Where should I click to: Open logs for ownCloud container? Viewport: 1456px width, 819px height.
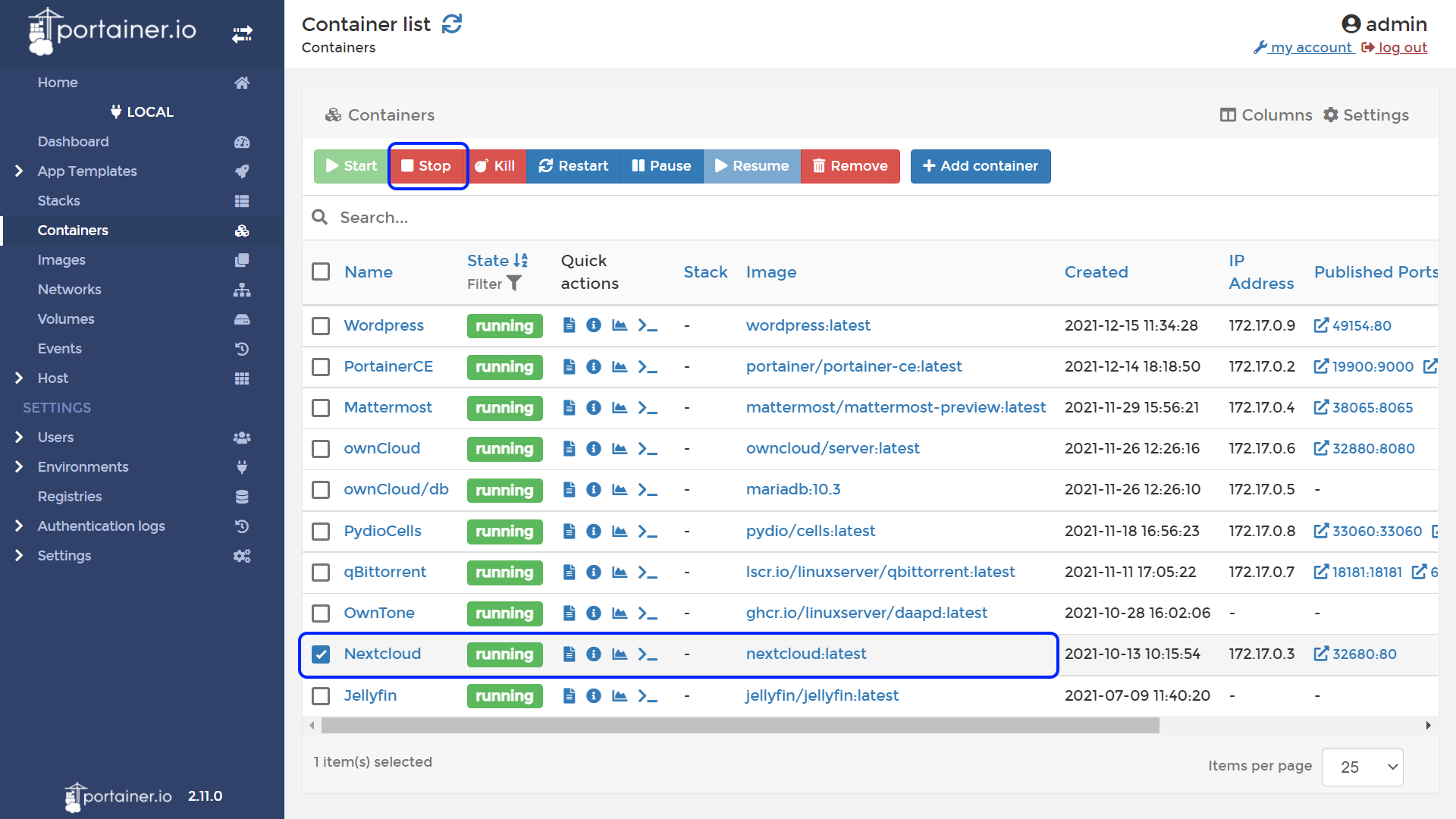tap(570, 448)
